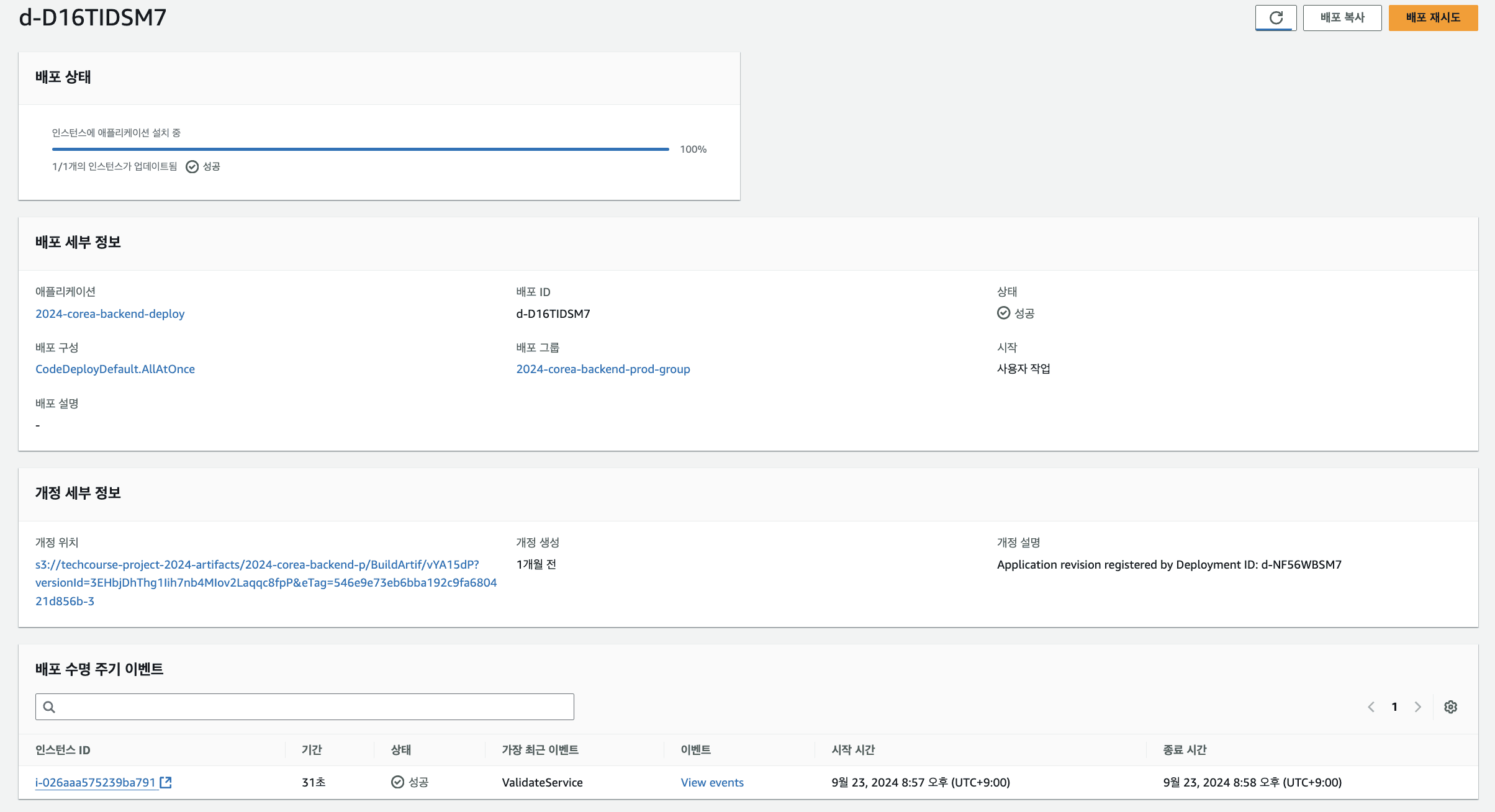The image size is (1495, 812).
Task: Click the orange 배포 재시도 button
Action: pyautogui.click(x=1432, y=17)
